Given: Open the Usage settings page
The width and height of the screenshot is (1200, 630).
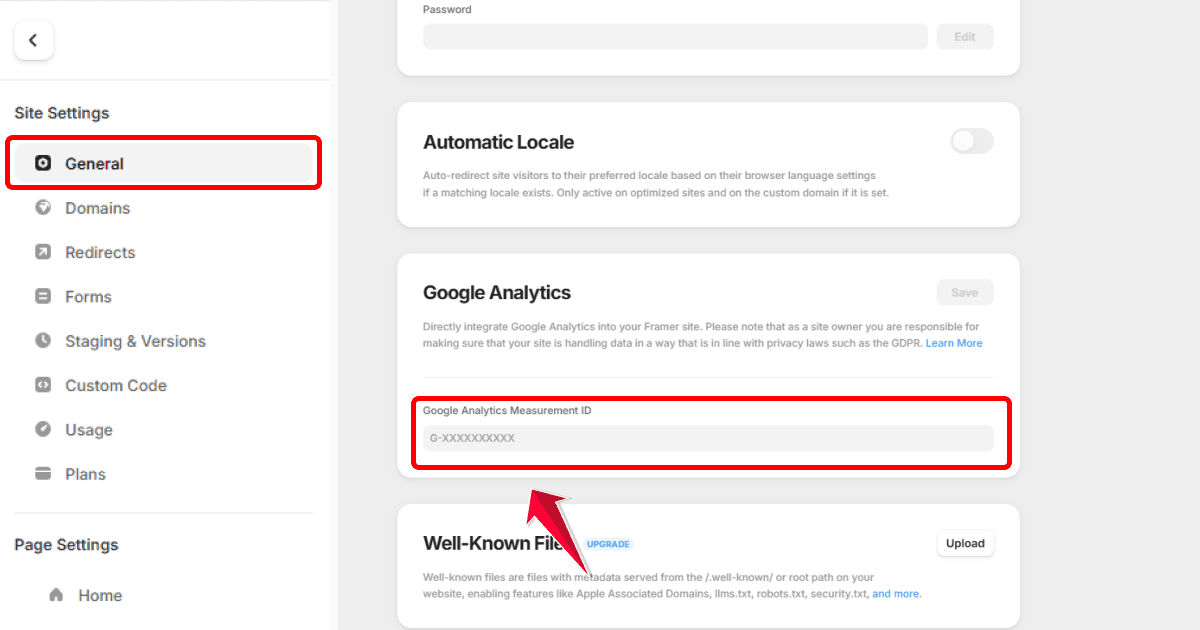Looking at the screenshot, I should (x=88, y=429).
